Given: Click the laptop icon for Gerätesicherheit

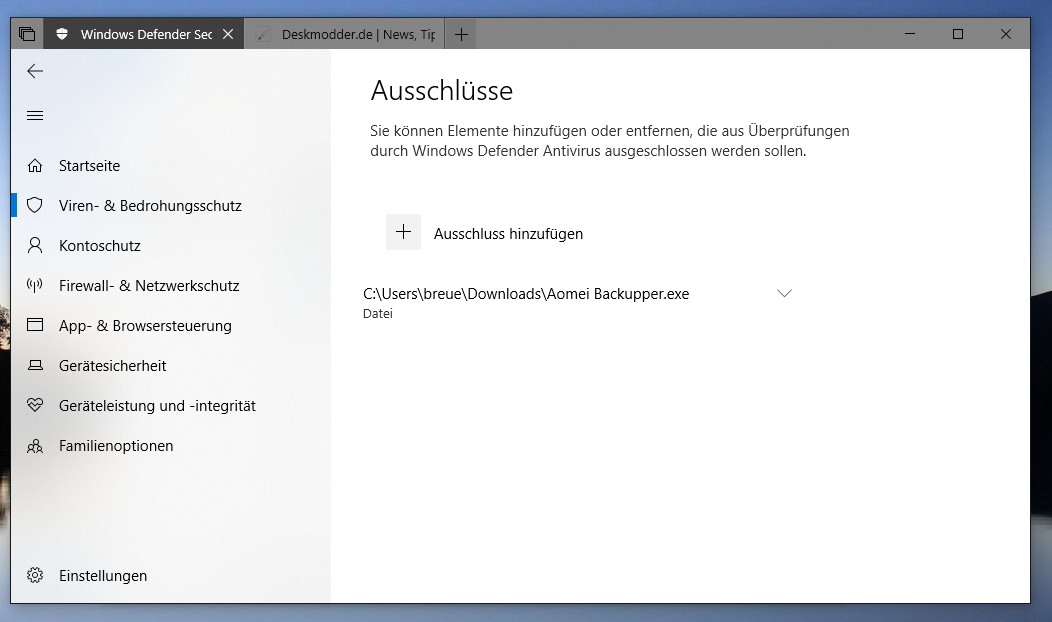Looking at the screenshot, I should pyautogui.click(x=35, y=365).
